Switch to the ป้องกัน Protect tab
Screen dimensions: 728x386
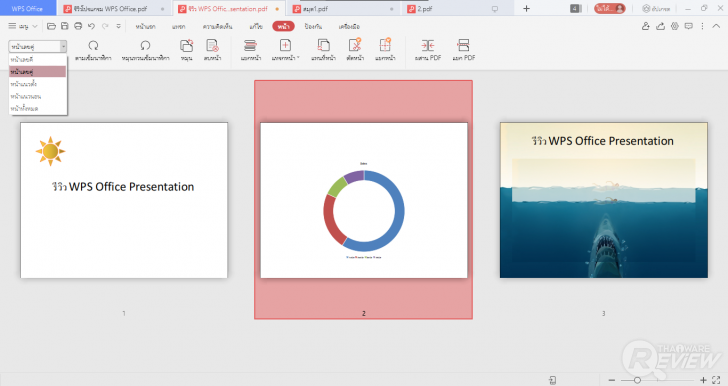click(x=313, y=26)
